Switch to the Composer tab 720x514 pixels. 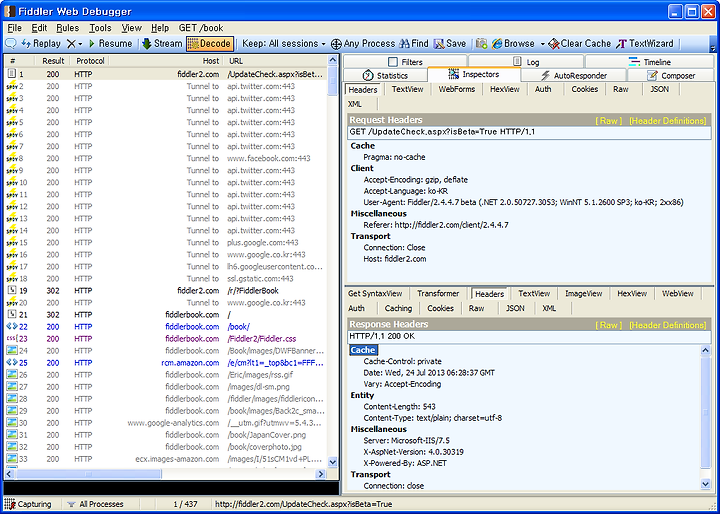tap(671, 75)
